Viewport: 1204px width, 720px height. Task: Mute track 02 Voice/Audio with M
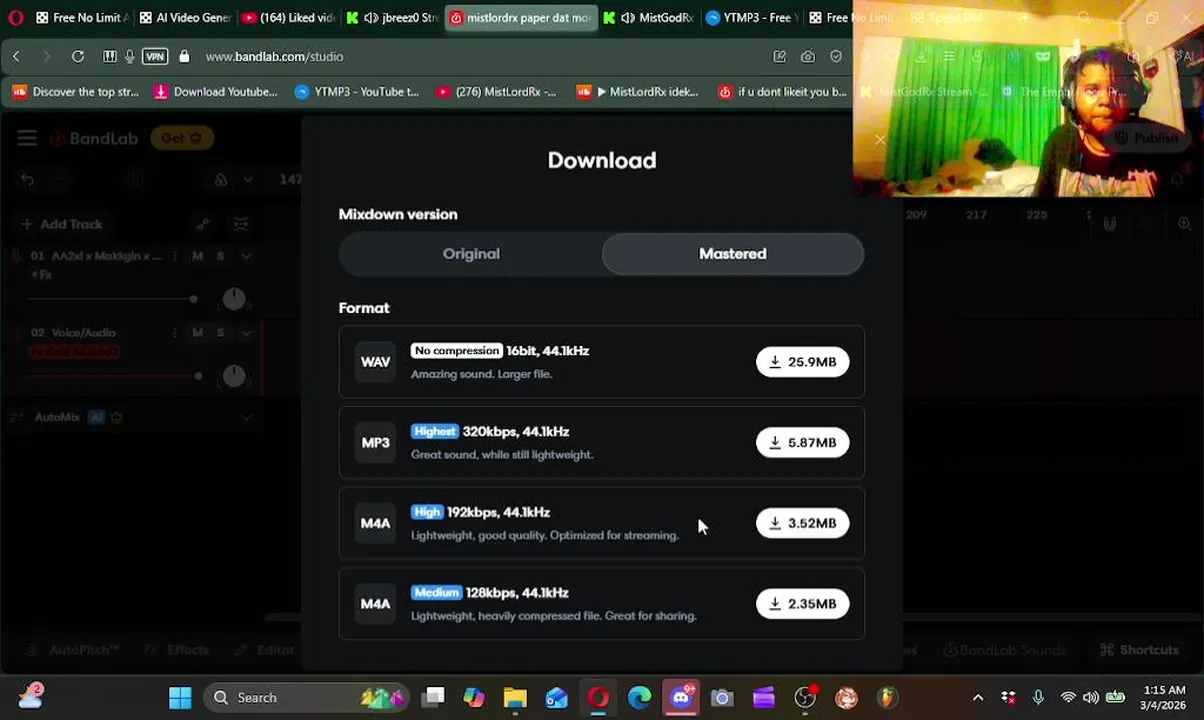197,333
